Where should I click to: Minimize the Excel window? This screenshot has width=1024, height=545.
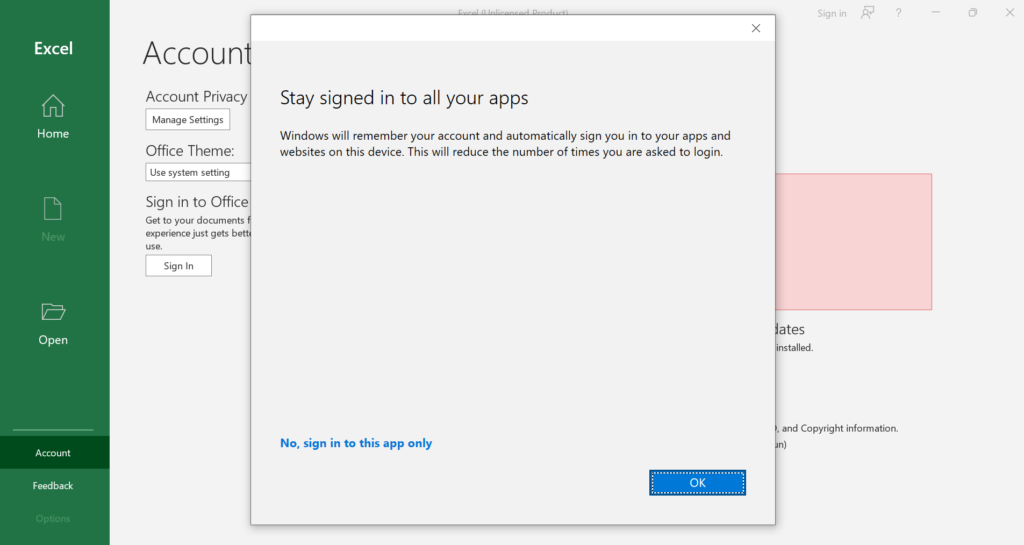point(935,12)
